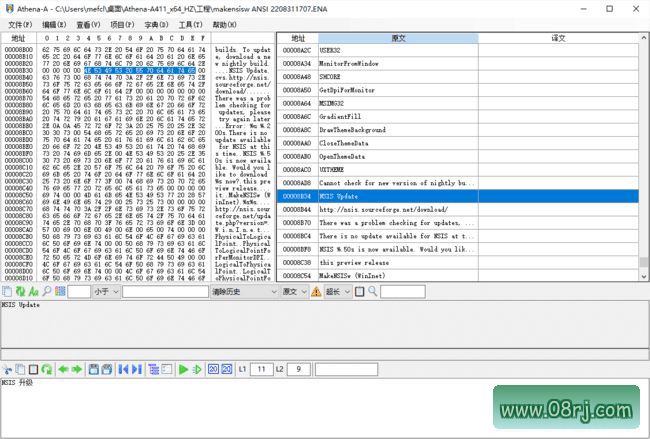Click the string table scrollbar up arrow

click(643, 38)
